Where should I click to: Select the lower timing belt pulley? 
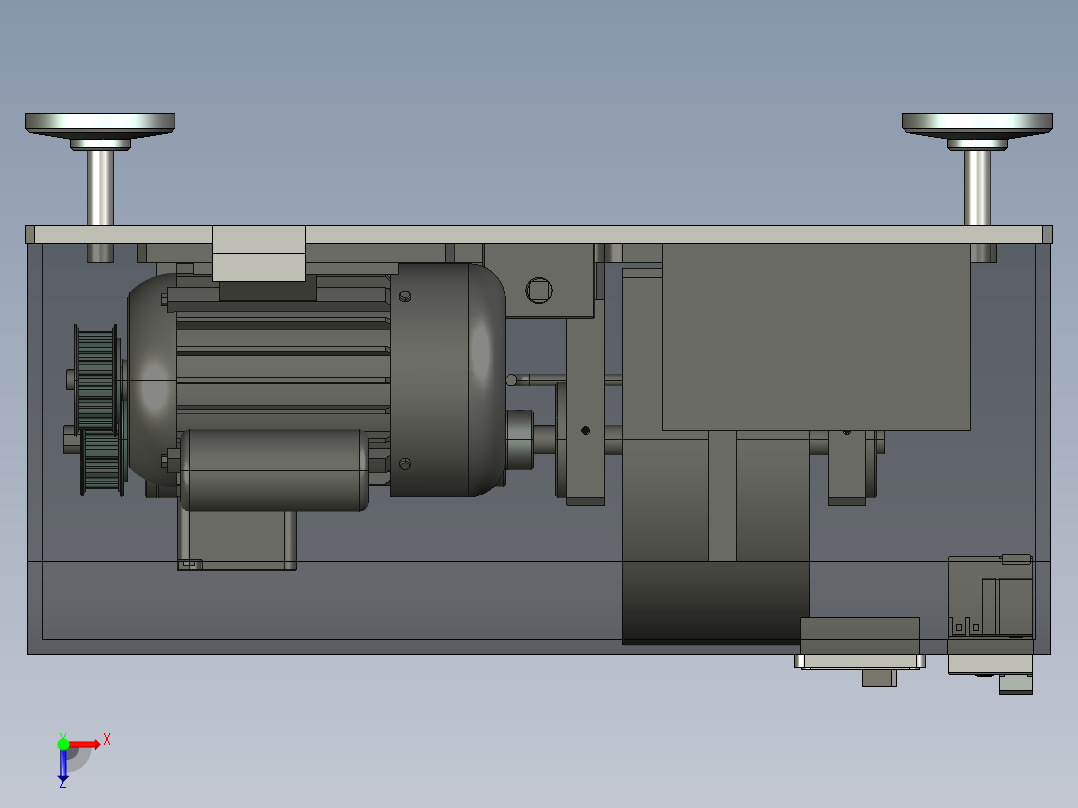[x=102, y=462]
